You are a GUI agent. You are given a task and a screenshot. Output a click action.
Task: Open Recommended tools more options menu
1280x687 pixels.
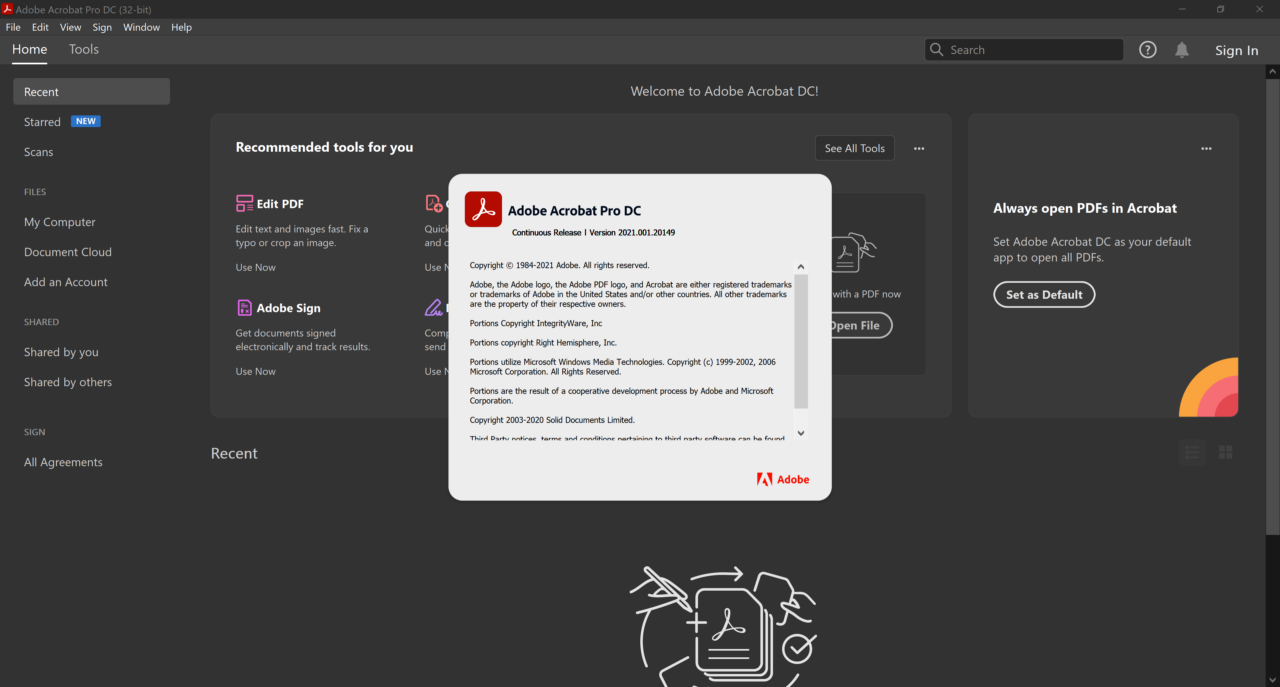919,149
